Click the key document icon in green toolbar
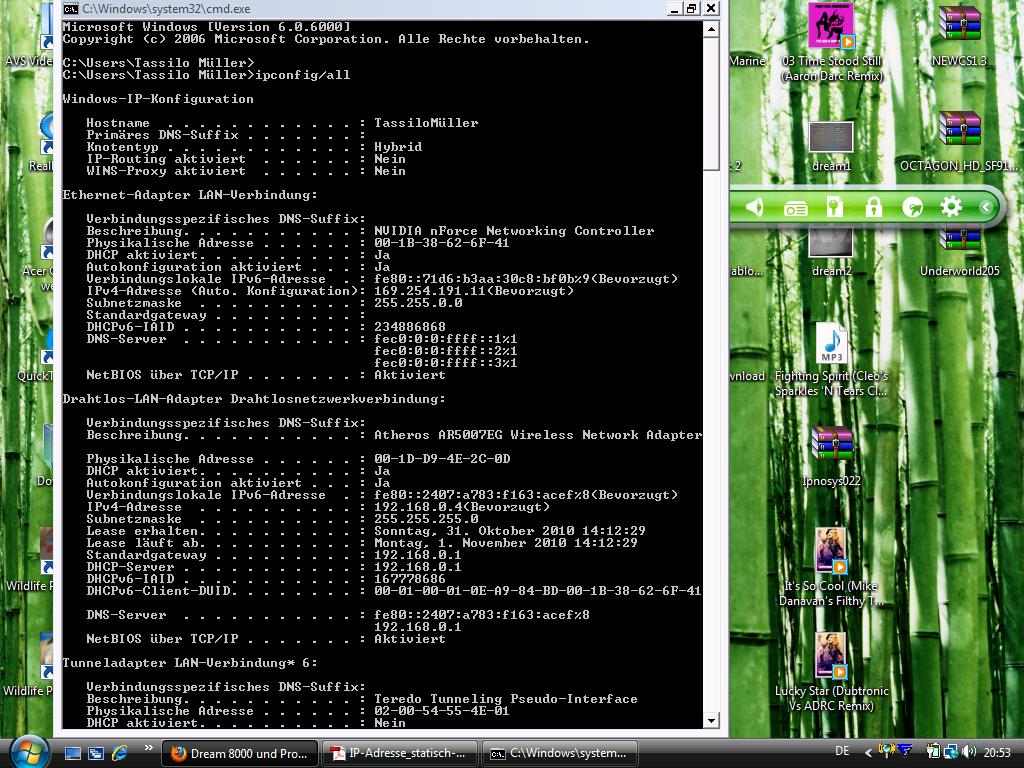 tap(834, 207)
